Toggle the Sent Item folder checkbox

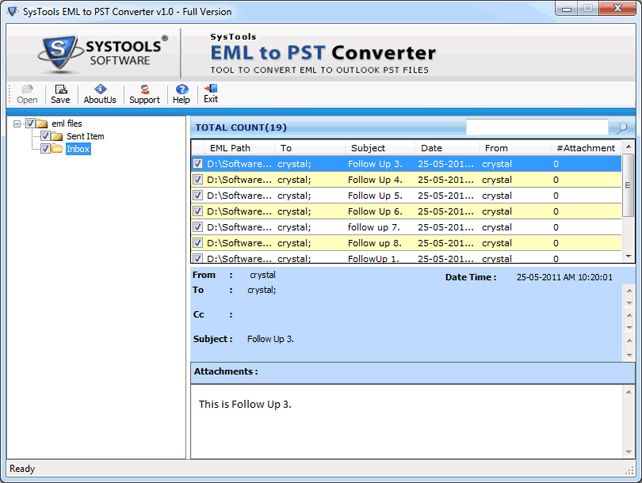pos(45,136)
